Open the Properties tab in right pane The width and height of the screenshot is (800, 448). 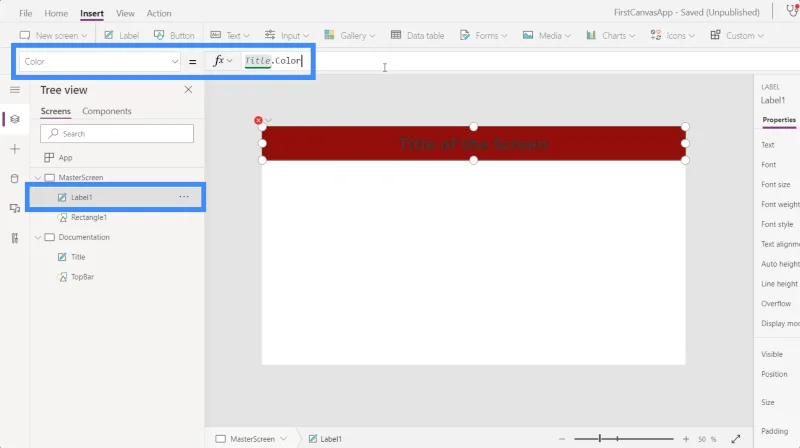coord(779,119)
